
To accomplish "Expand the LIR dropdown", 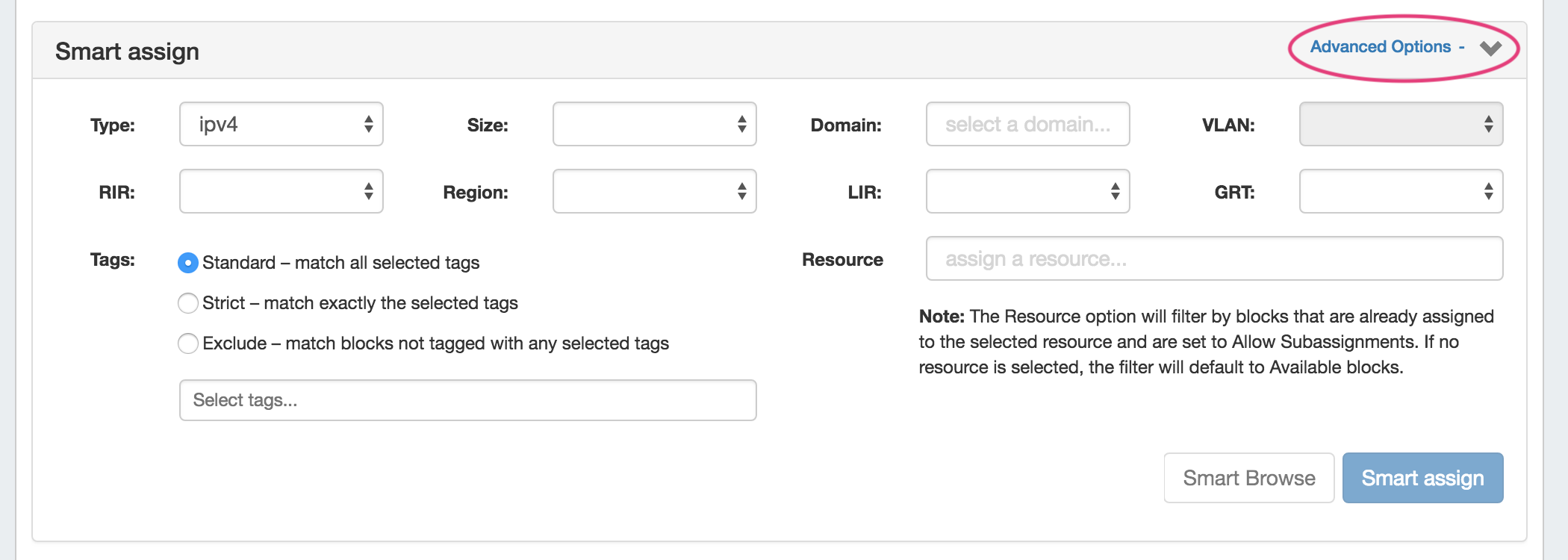I will click(1027, 191).
